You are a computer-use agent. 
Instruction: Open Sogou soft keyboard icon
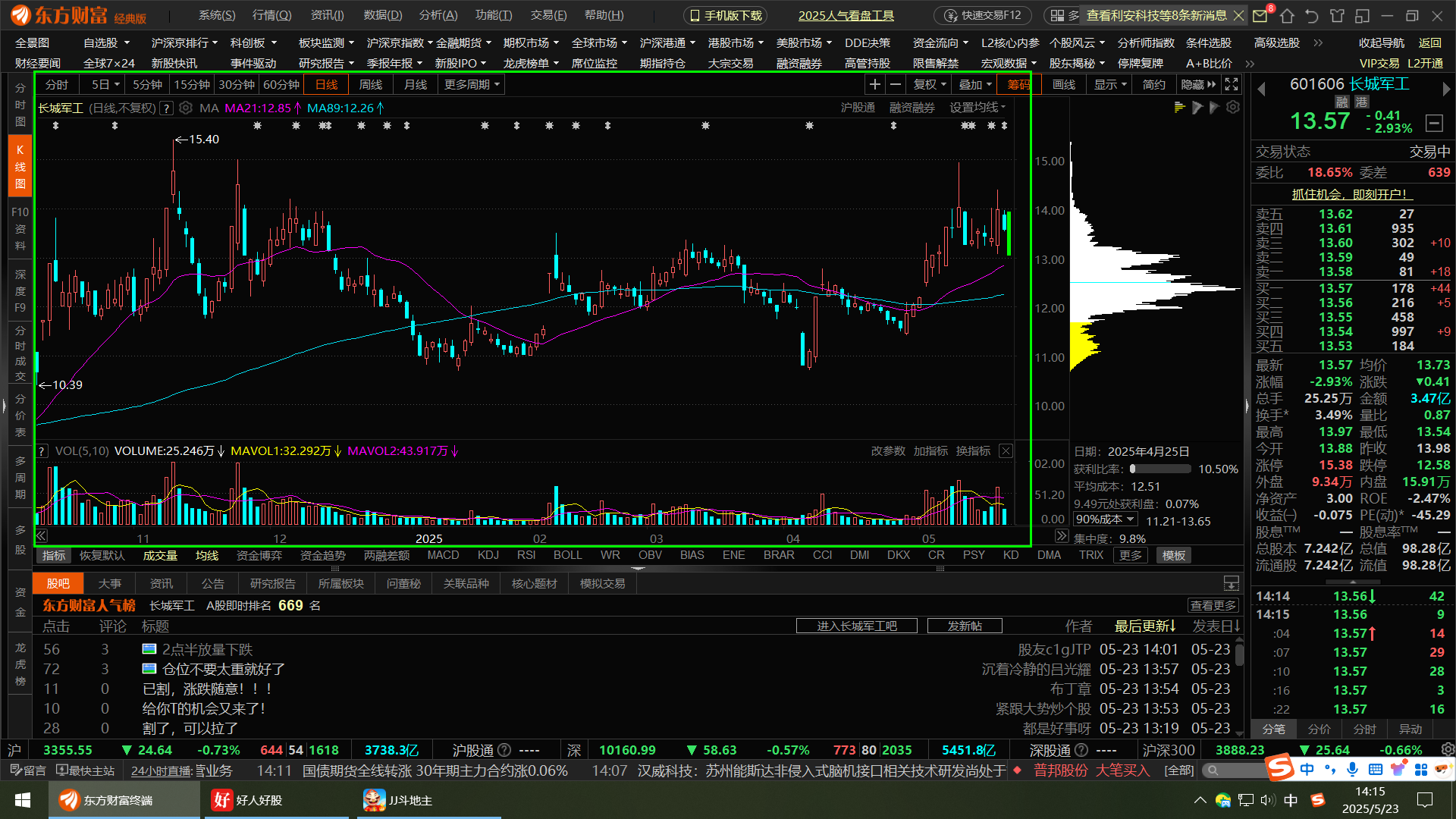(x=1376, y=770)
